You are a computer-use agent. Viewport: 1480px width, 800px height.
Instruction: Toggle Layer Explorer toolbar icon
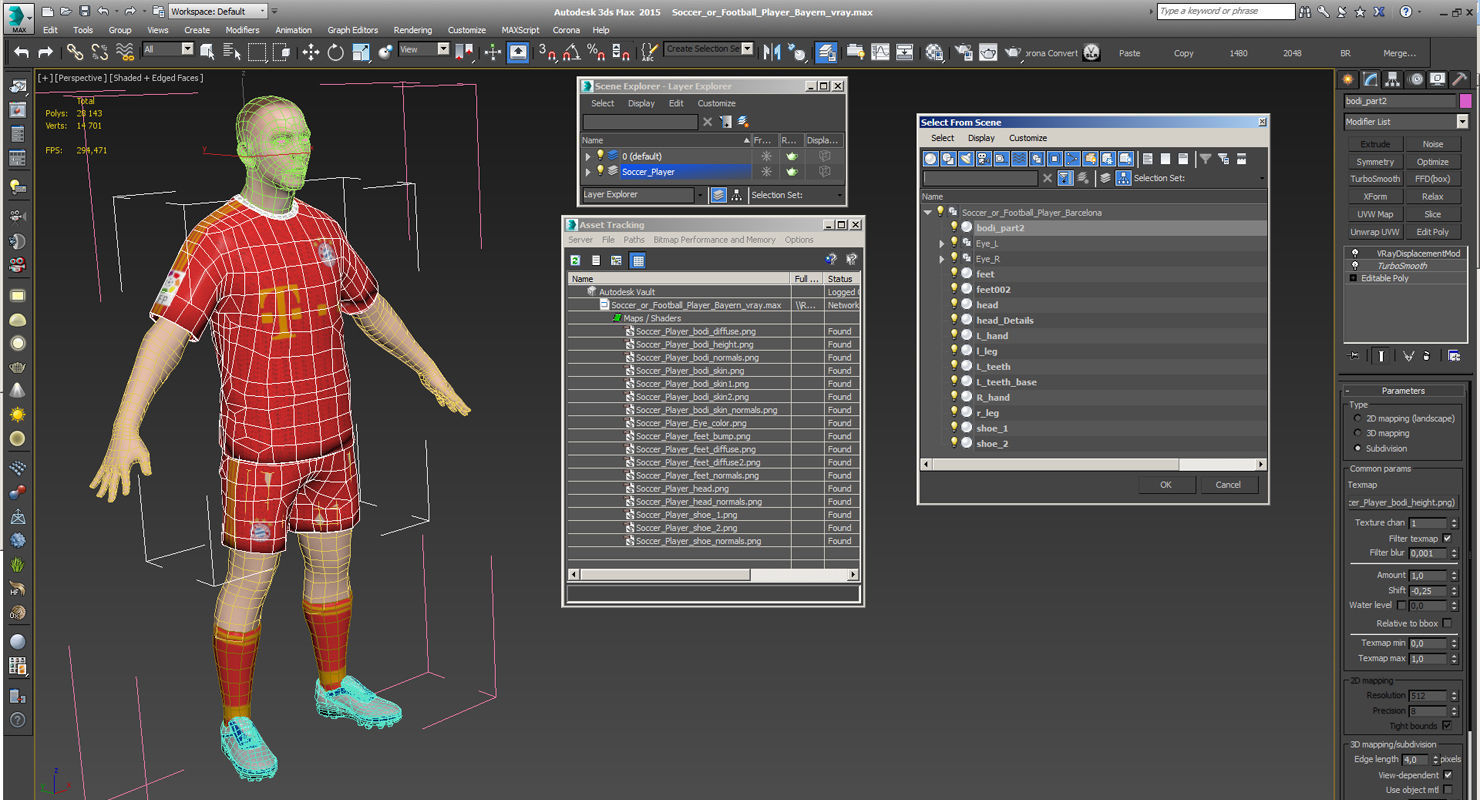click(826, 52)
